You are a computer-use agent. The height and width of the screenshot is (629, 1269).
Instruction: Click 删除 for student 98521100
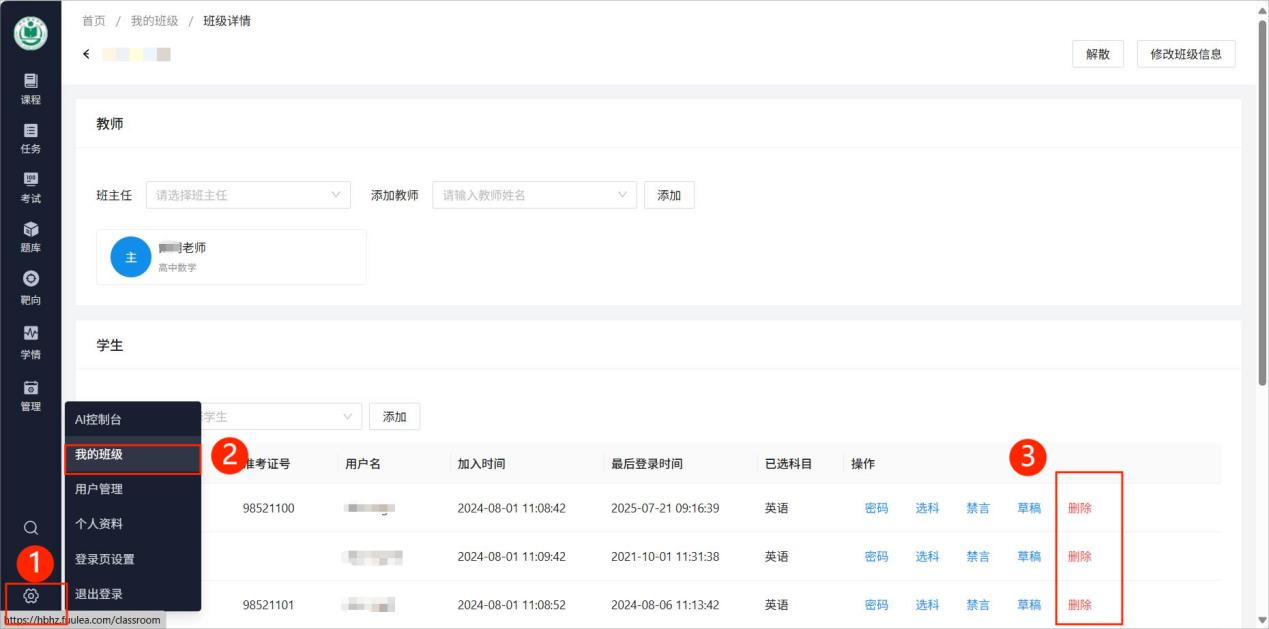1080,508
